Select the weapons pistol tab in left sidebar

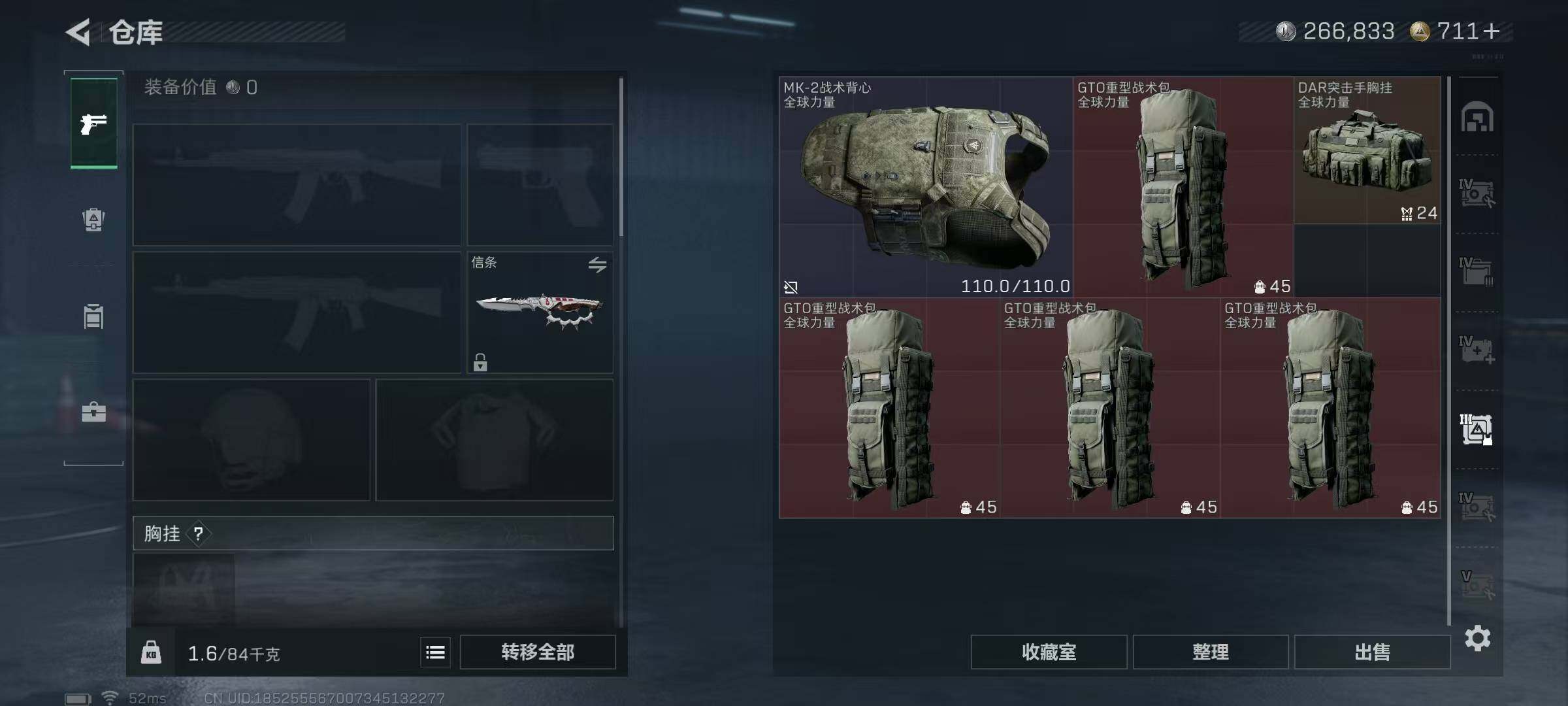[93, 123]
